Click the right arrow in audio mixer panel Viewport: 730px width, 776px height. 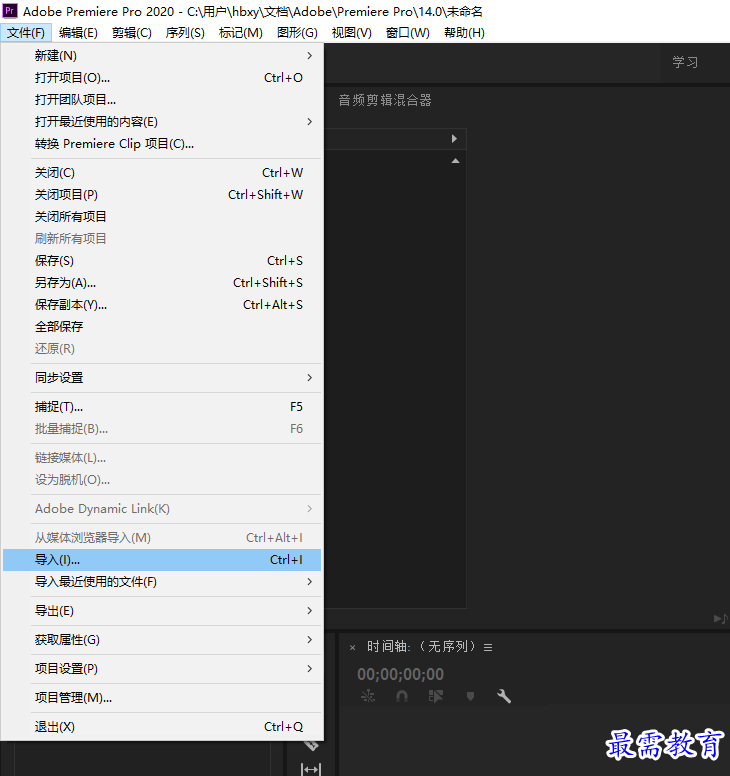(x=454, y=139)
